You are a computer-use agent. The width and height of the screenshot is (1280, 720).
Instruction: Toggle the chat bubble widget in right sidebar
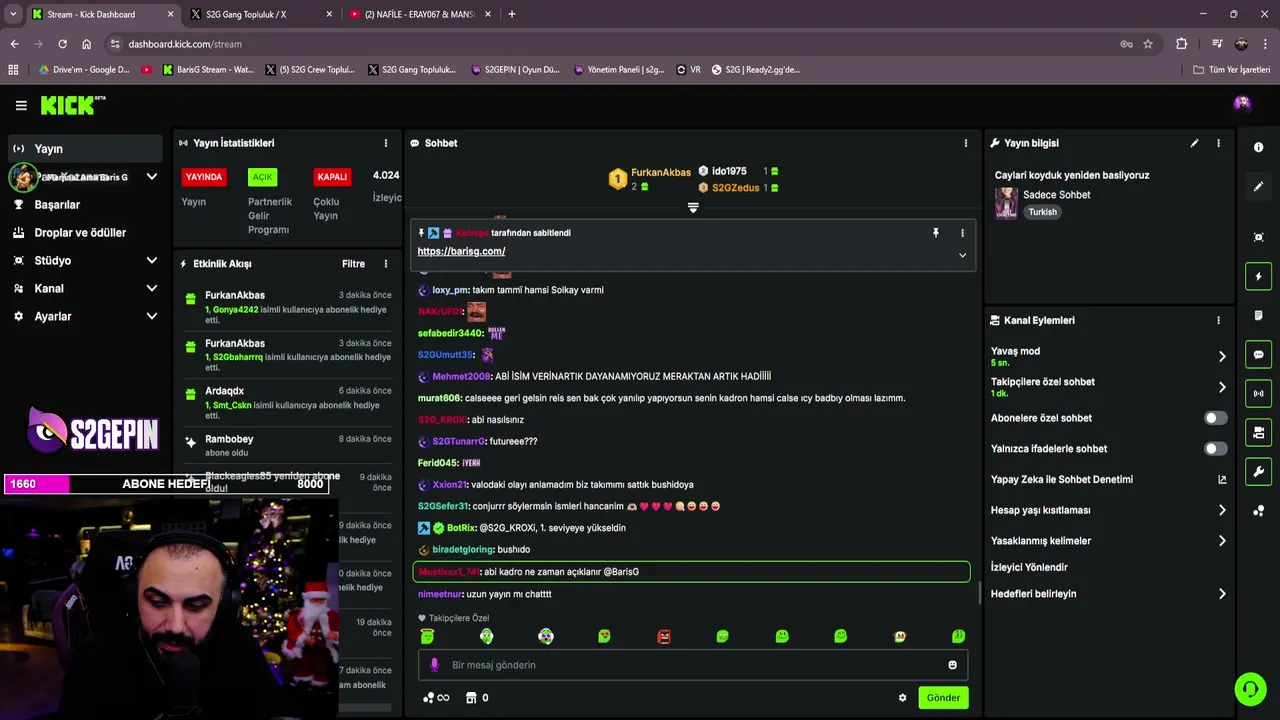1258,354
